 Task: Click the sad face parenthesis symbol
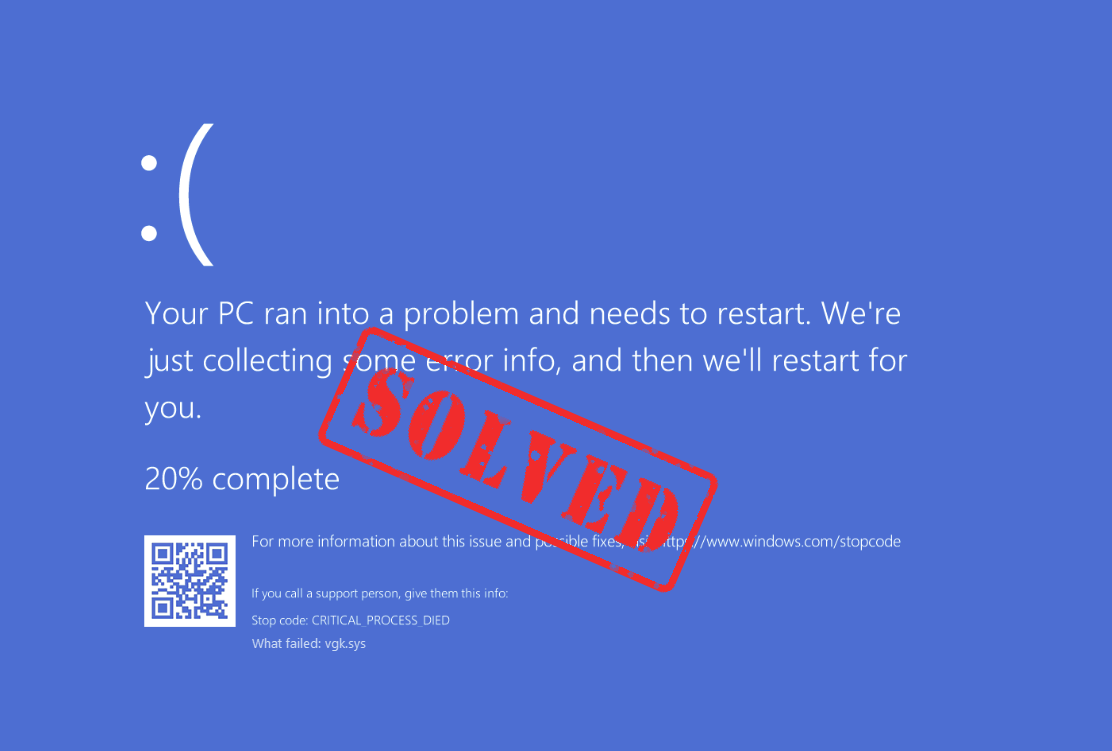pyautogui.click(x=196, y=194)
